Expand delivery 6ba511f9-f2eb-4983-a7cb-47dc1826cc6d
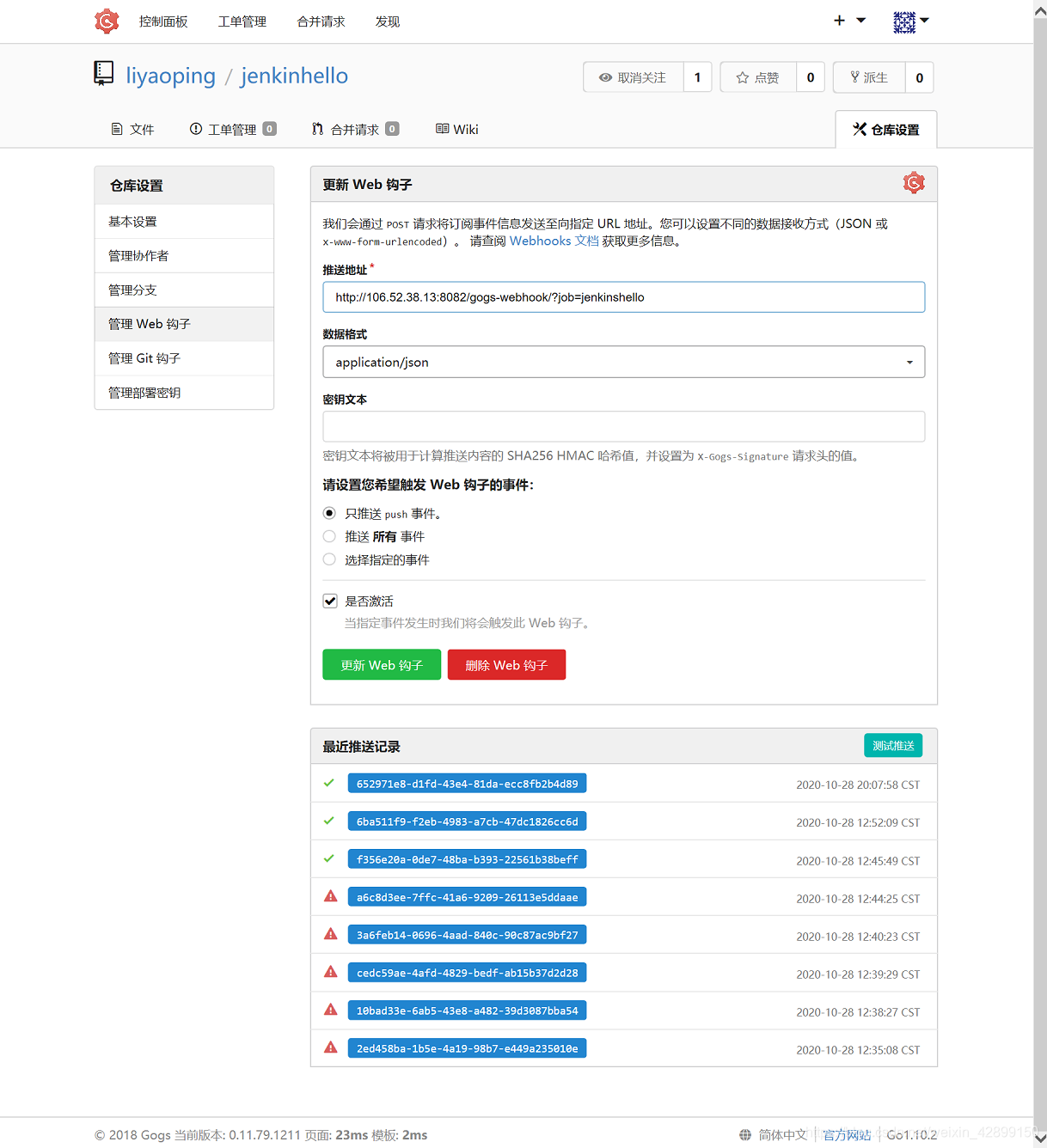 tap(467, 821)
